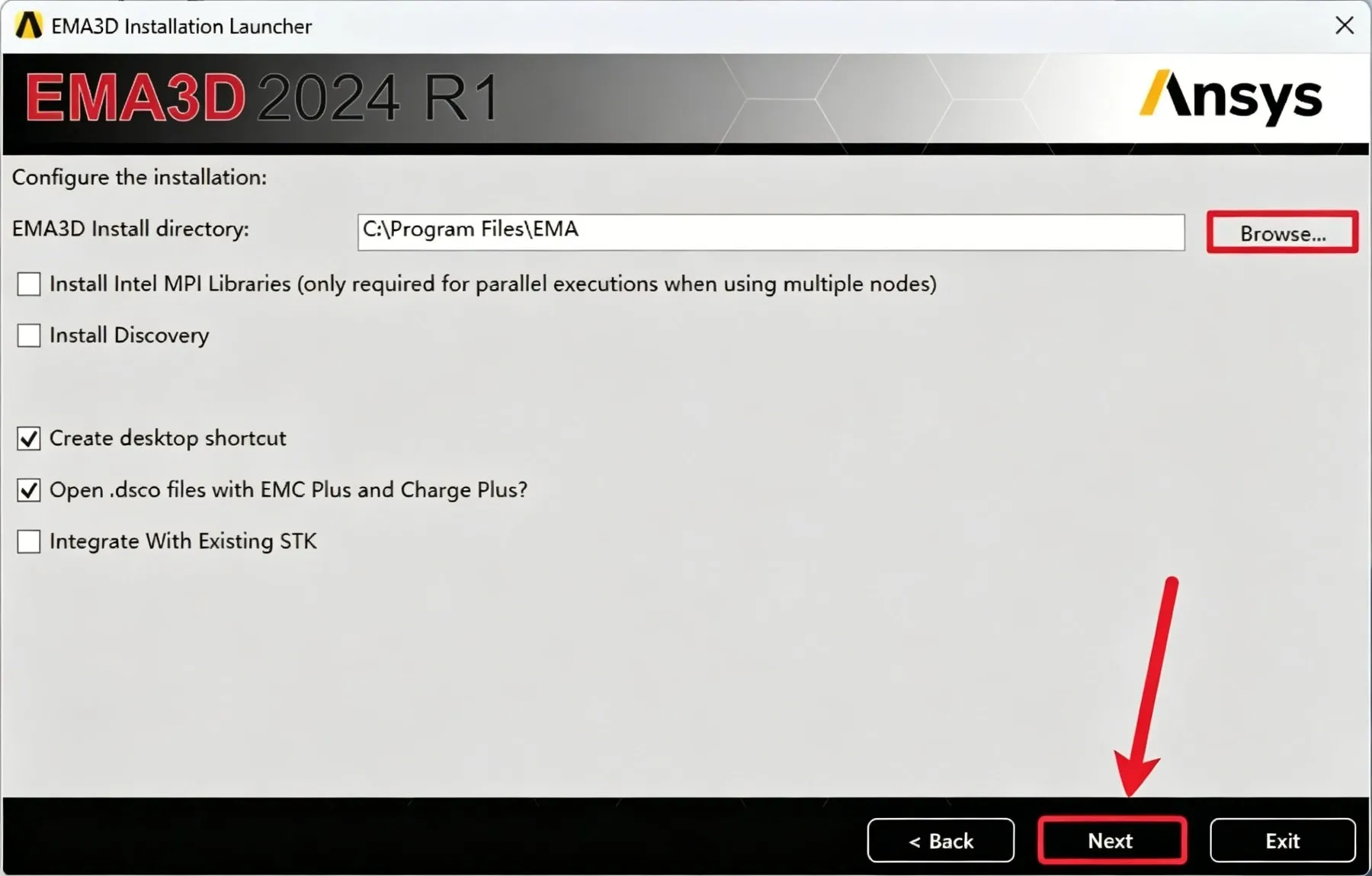Click the 'Configure the installation:' heading text
Screen dimensions: 1372x876
[x=139, y=178]
